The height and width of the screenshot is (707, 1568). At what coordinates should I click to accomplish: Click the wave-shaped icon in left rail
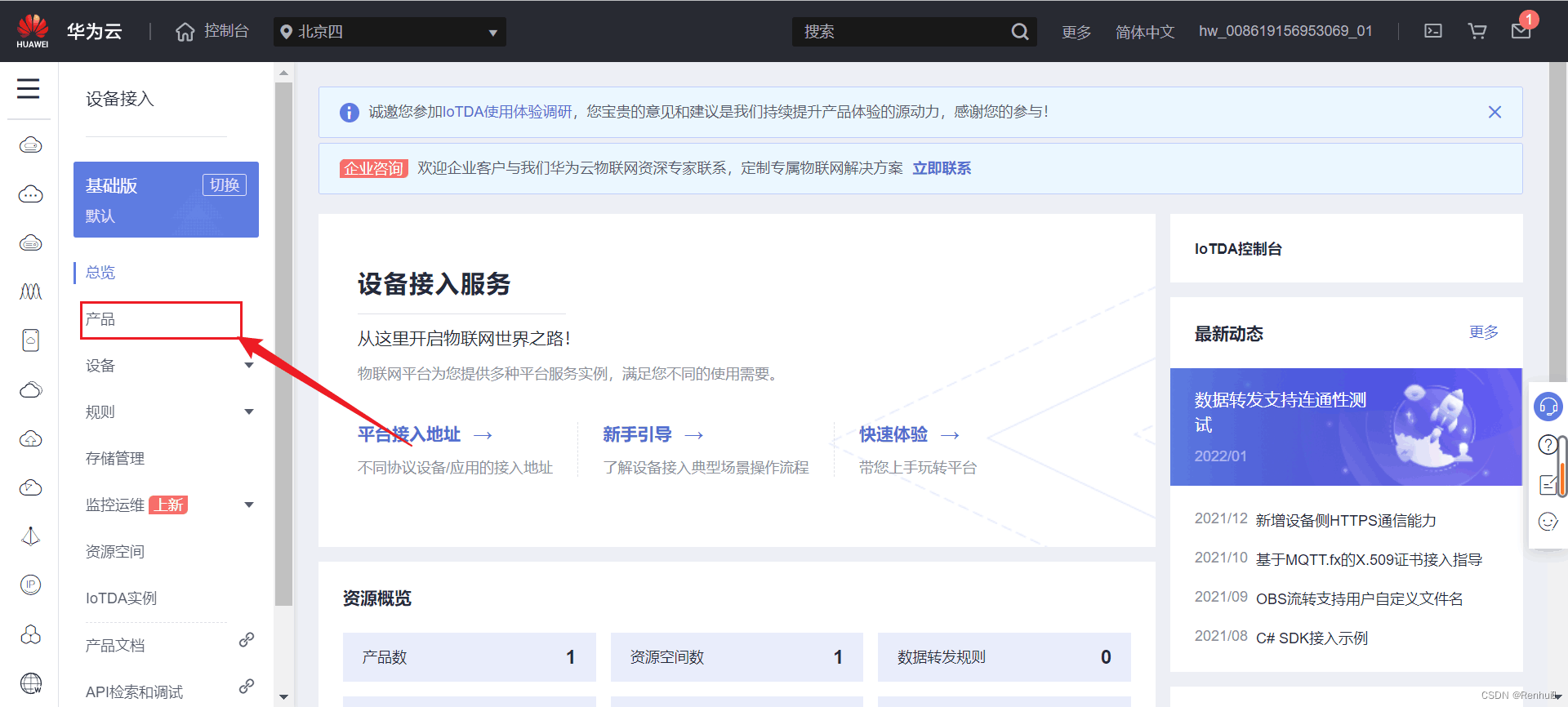tap(30, 291)
